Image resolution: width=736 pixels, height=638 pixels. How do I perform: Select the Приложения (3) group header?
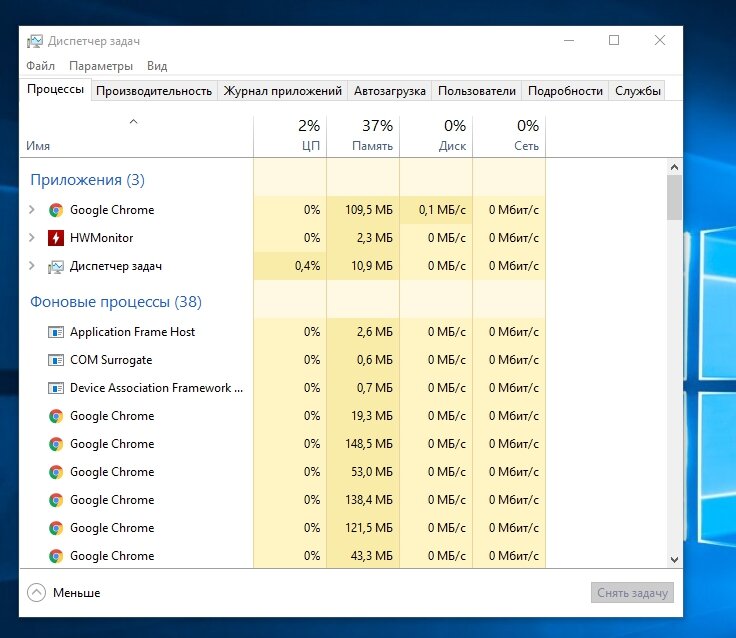point(87,180)
